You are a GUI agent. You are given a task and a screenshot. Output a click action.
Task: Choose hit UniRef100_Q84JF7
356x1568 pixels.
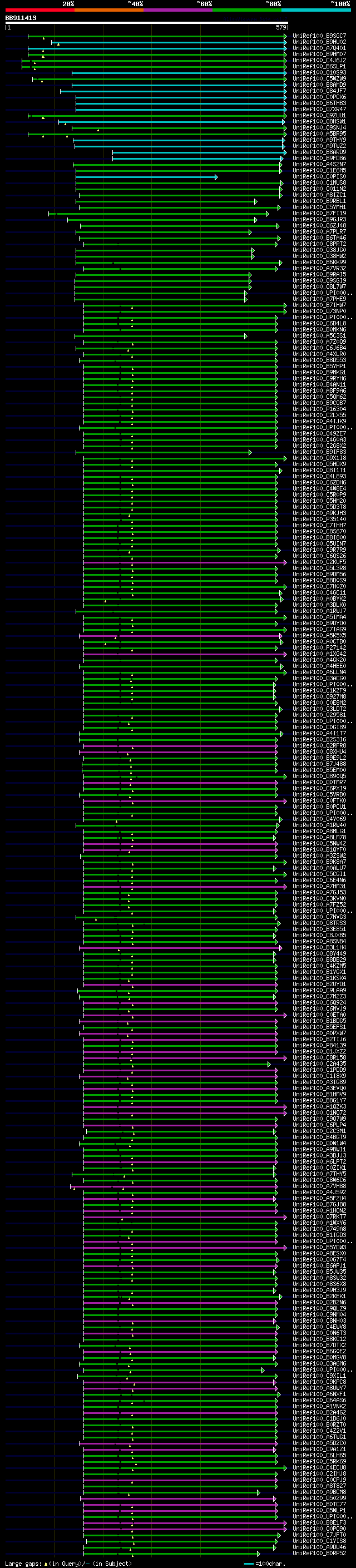[319, 91]
